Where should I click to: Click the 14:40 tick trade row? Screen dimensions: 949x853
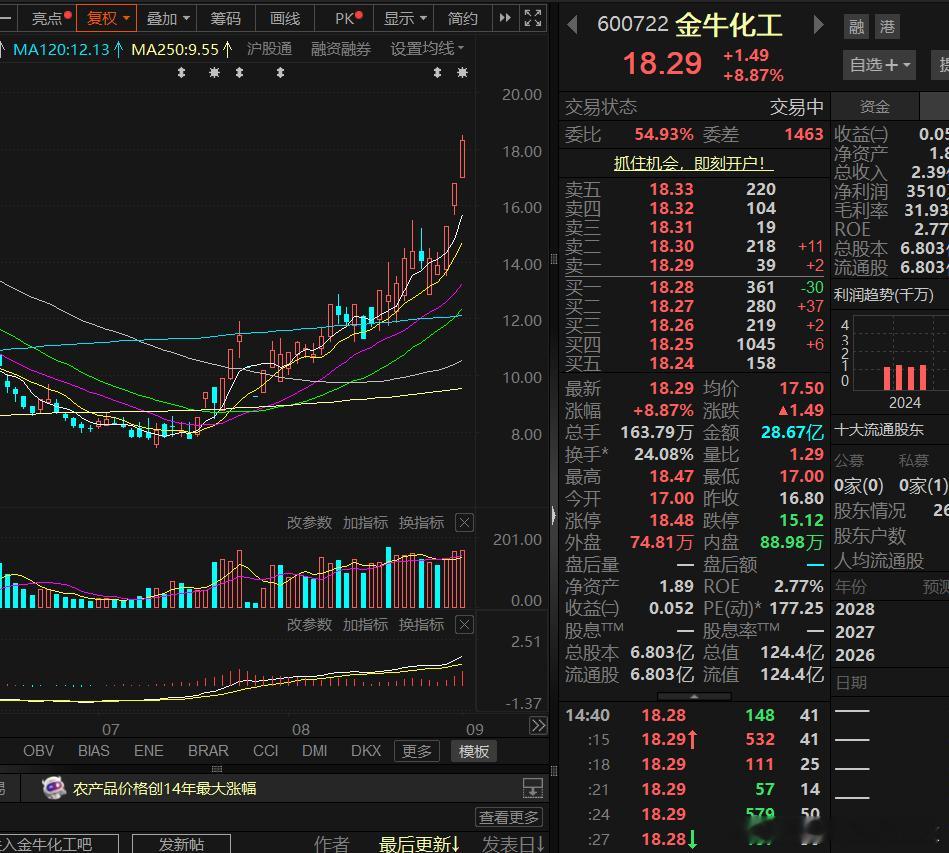[x=692, y=715]
